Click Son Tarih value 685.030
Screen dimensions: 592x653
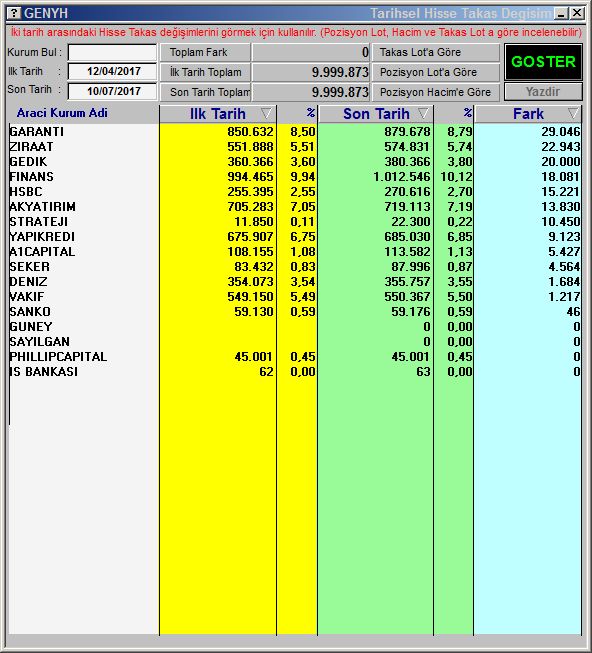[407, 237]
